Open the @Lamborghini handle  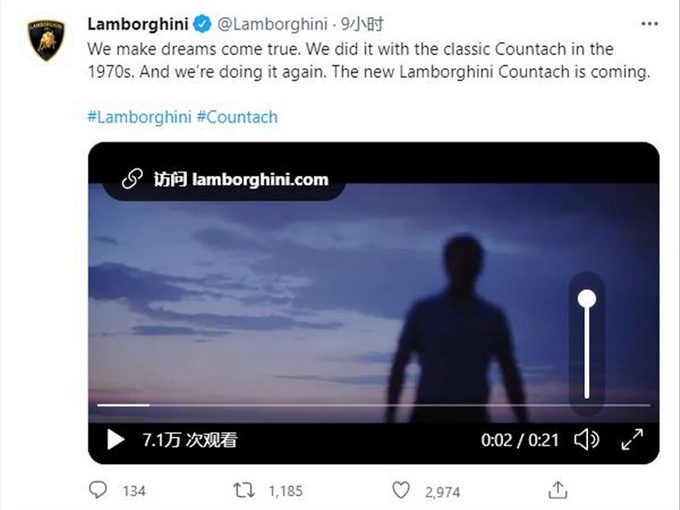(269, 23)
